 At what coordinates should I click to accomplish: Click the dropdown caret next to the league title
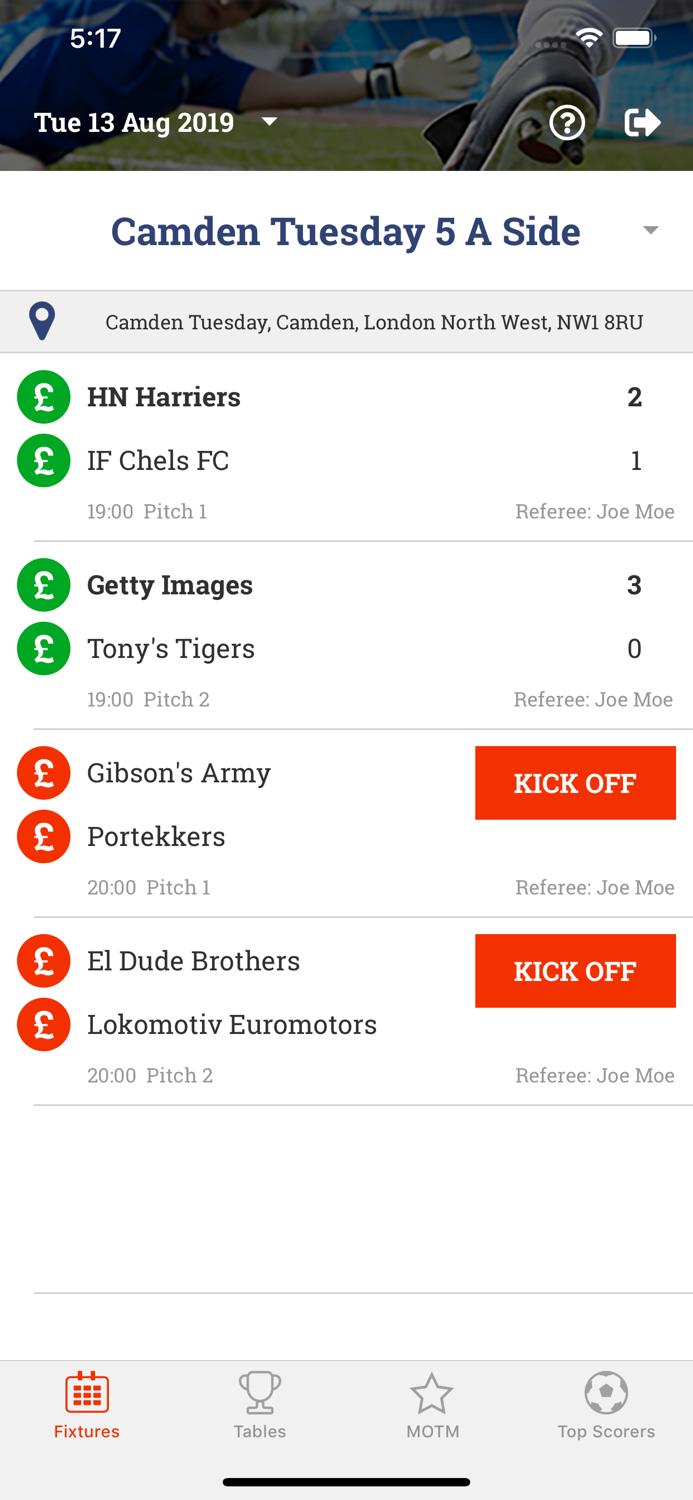(650, 230)
